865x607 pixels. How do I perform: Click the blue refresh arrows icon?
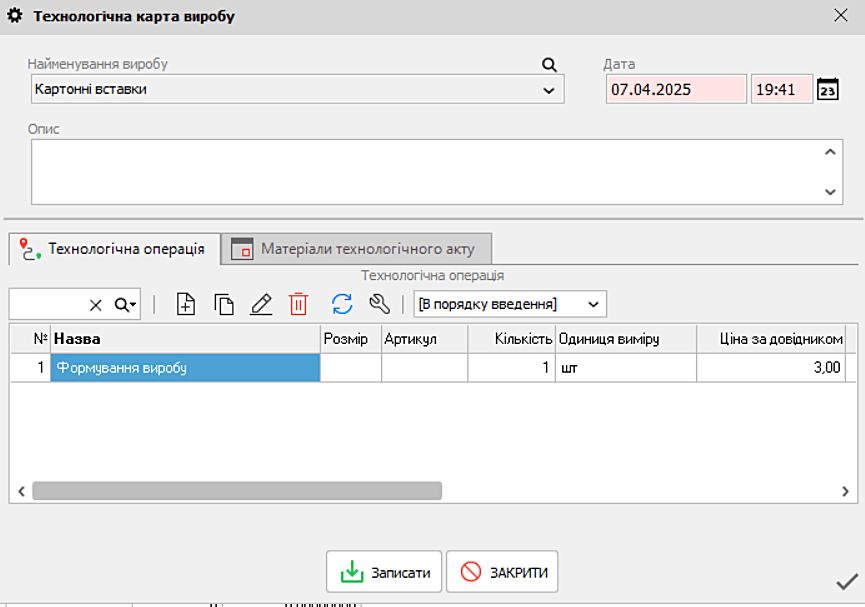(342, 304)
